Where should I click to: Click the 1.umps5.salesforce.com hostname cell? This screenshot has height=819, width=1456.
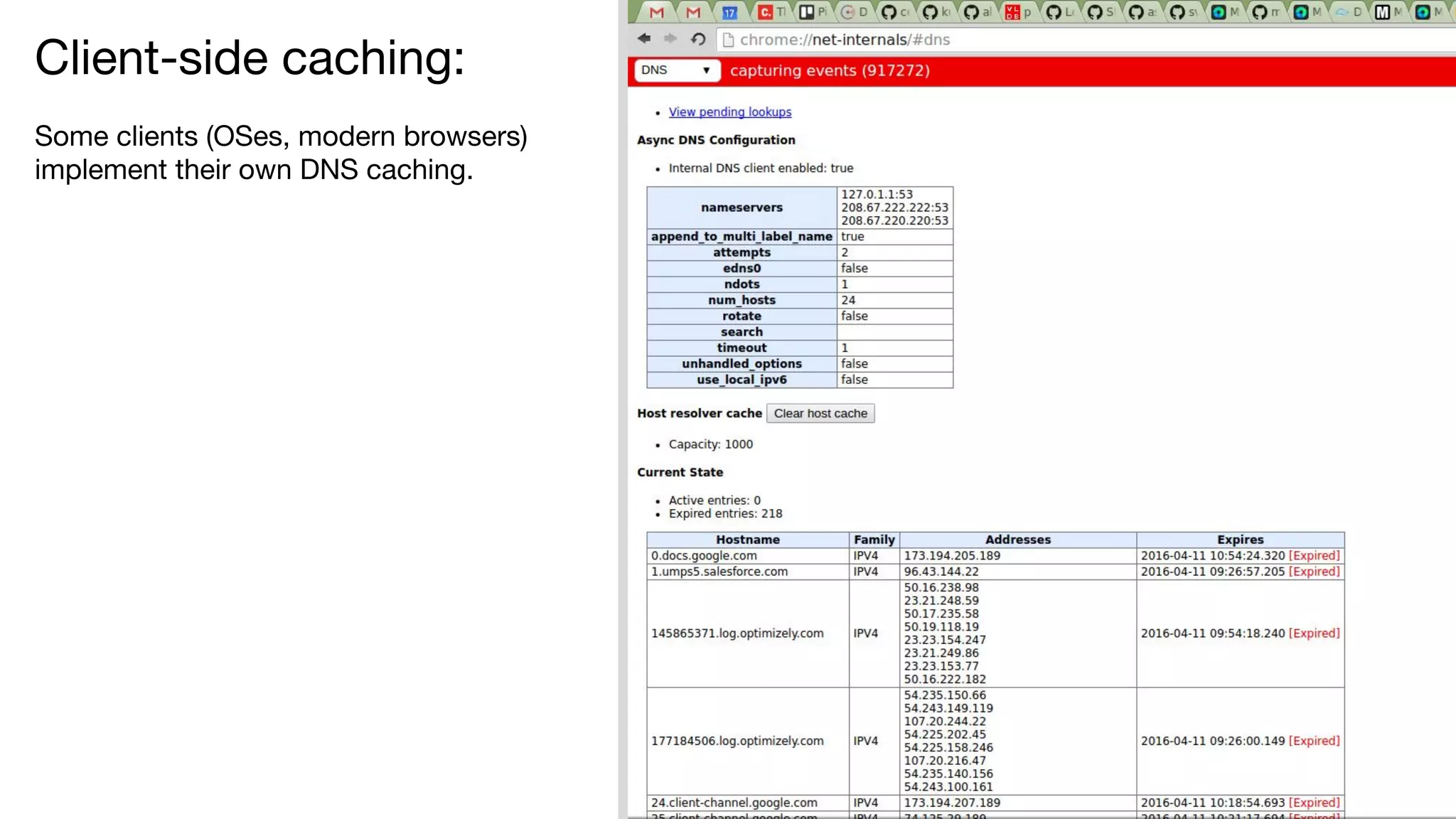coord(748,572)
